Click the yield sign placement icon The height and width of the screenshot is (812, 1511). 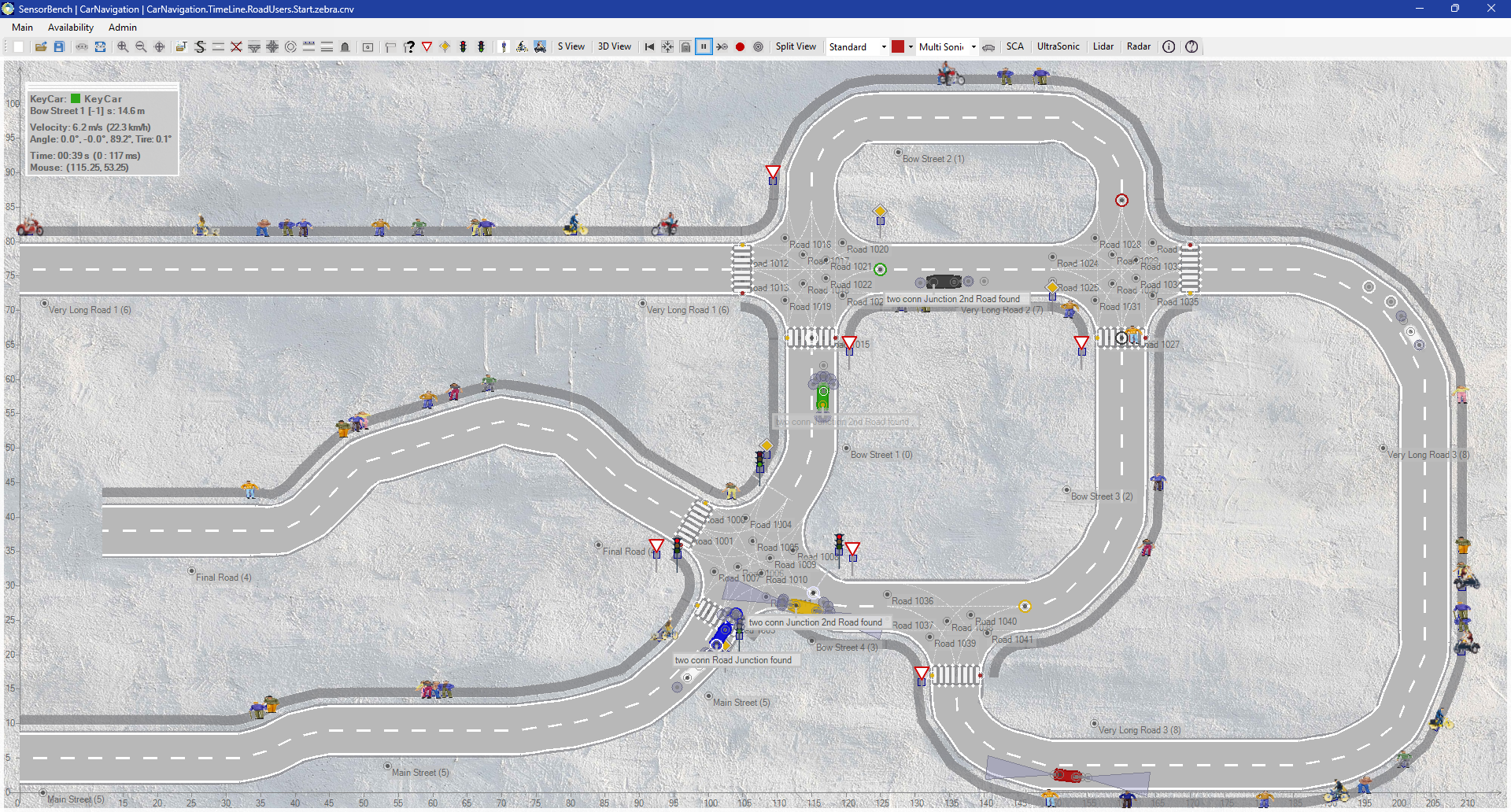(427, 46)
